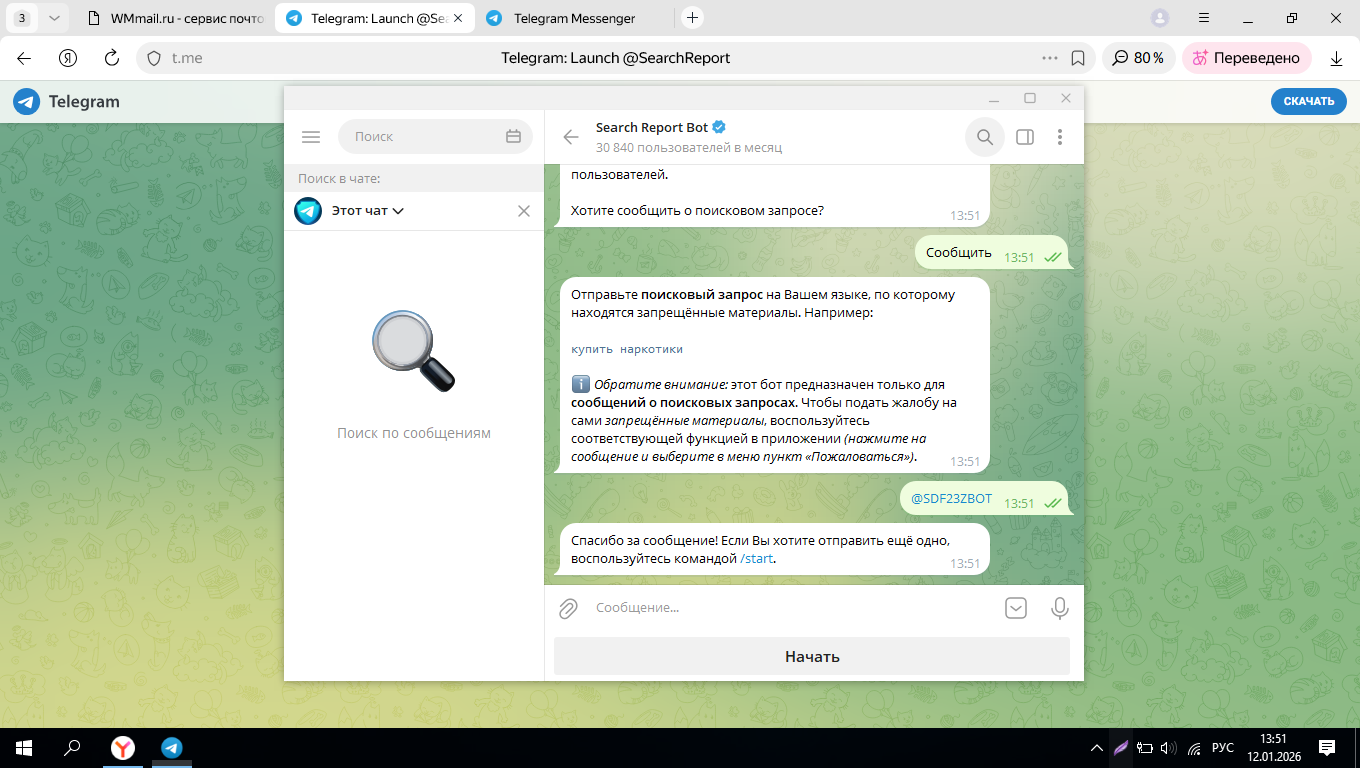
Task: Select the 'Сообщить' sent message bubble
Action: point(992,253)
